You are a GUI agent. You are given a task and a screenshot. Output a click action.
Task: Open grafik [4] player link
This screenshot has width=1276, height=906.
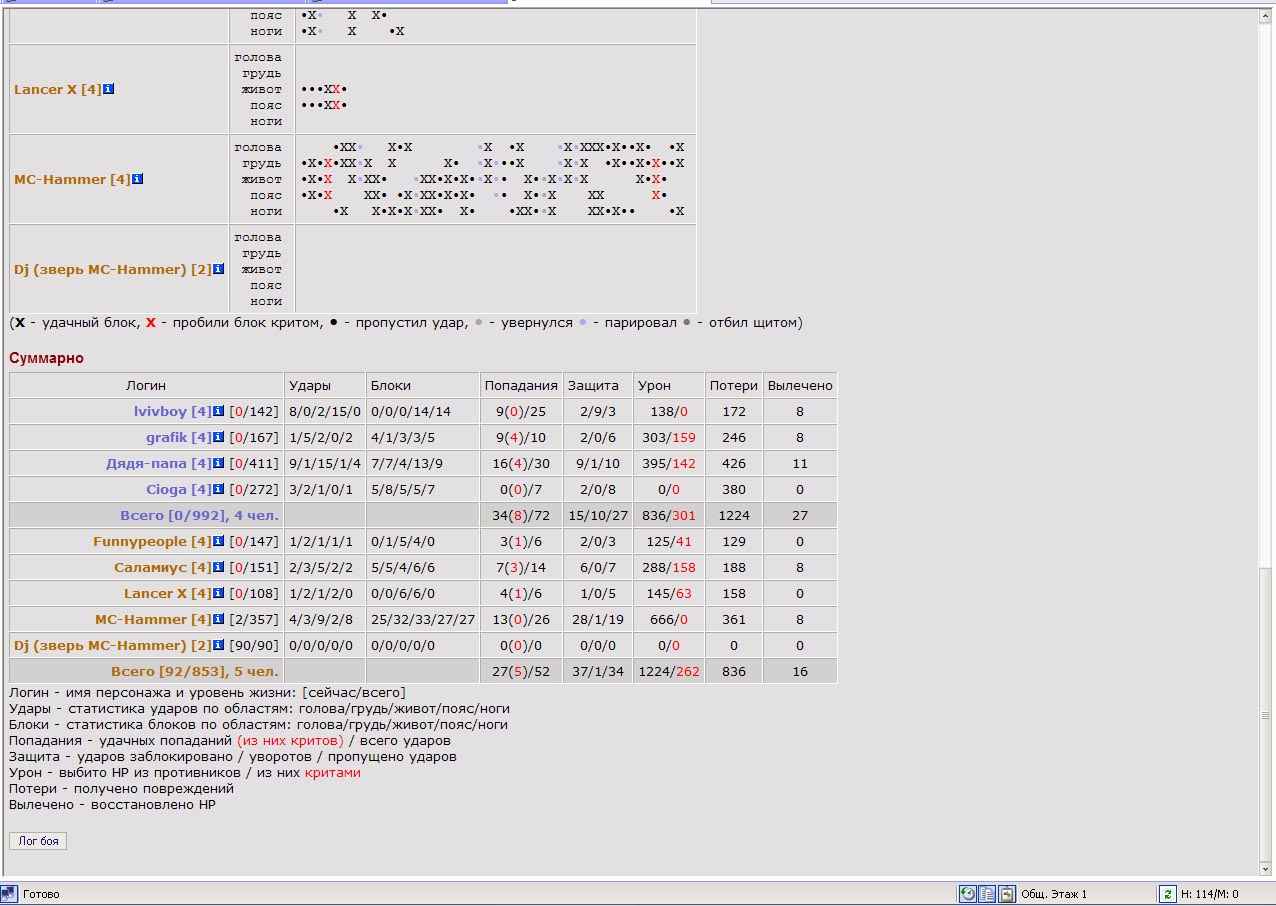[x=179, y=437]
